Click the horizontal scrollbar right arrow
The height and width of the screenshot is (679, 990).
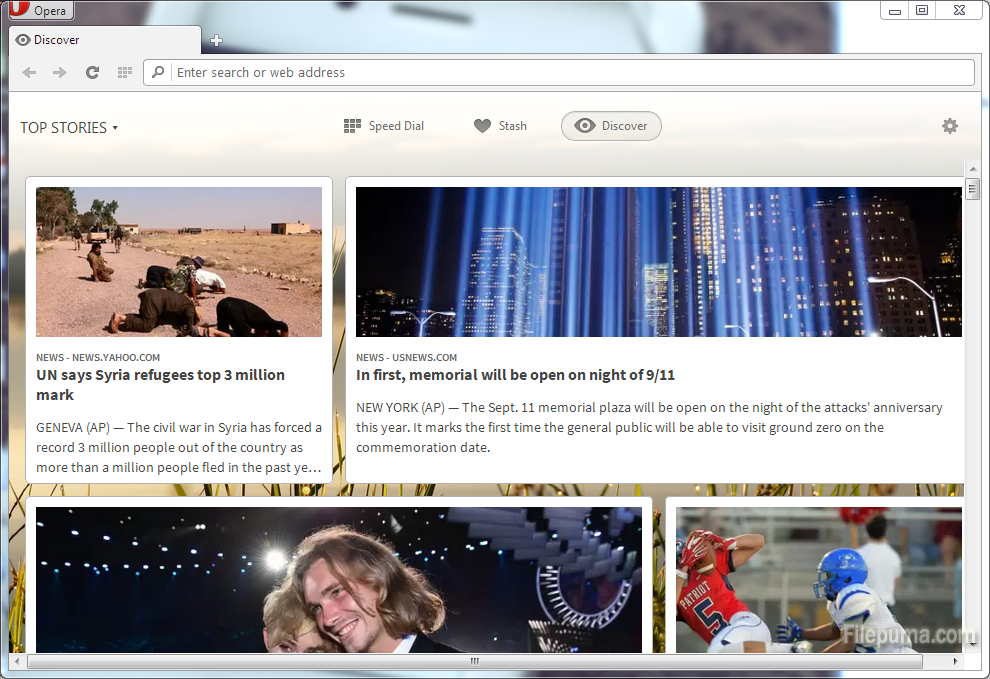[955, 661]
